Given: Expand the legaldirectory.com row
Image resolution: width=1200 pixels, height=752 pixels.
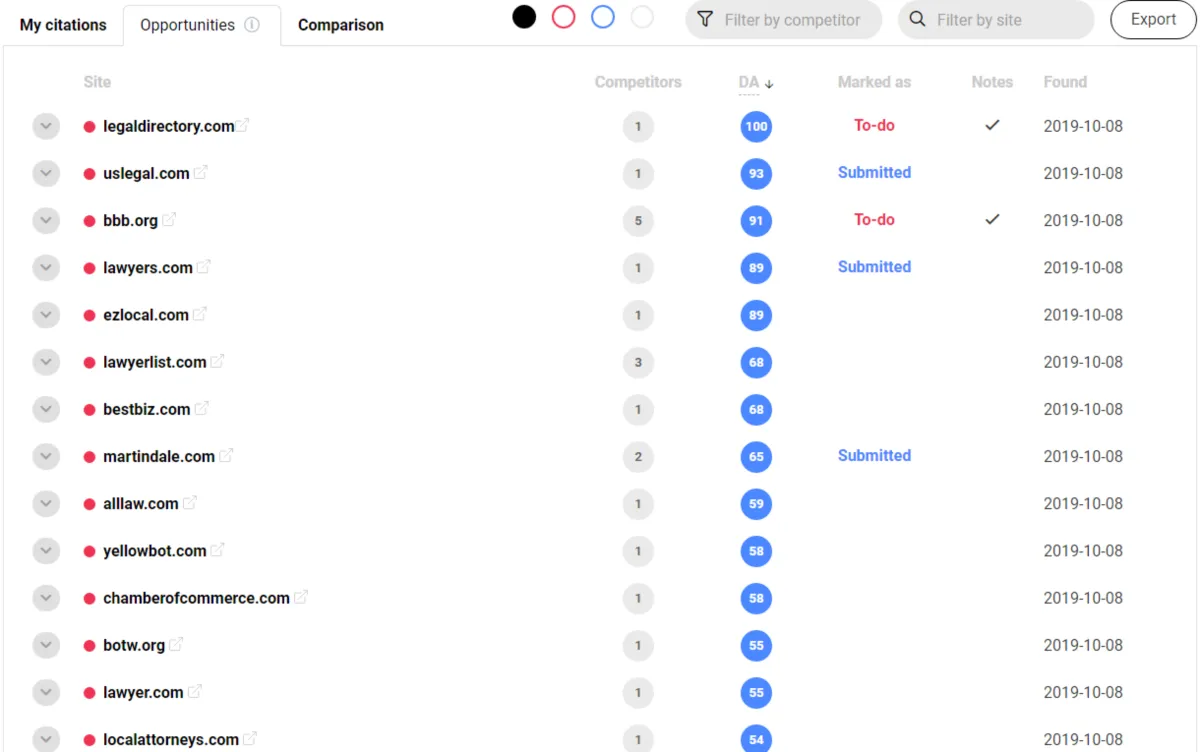Looking at the screenshot, I should tap(46, 126).
